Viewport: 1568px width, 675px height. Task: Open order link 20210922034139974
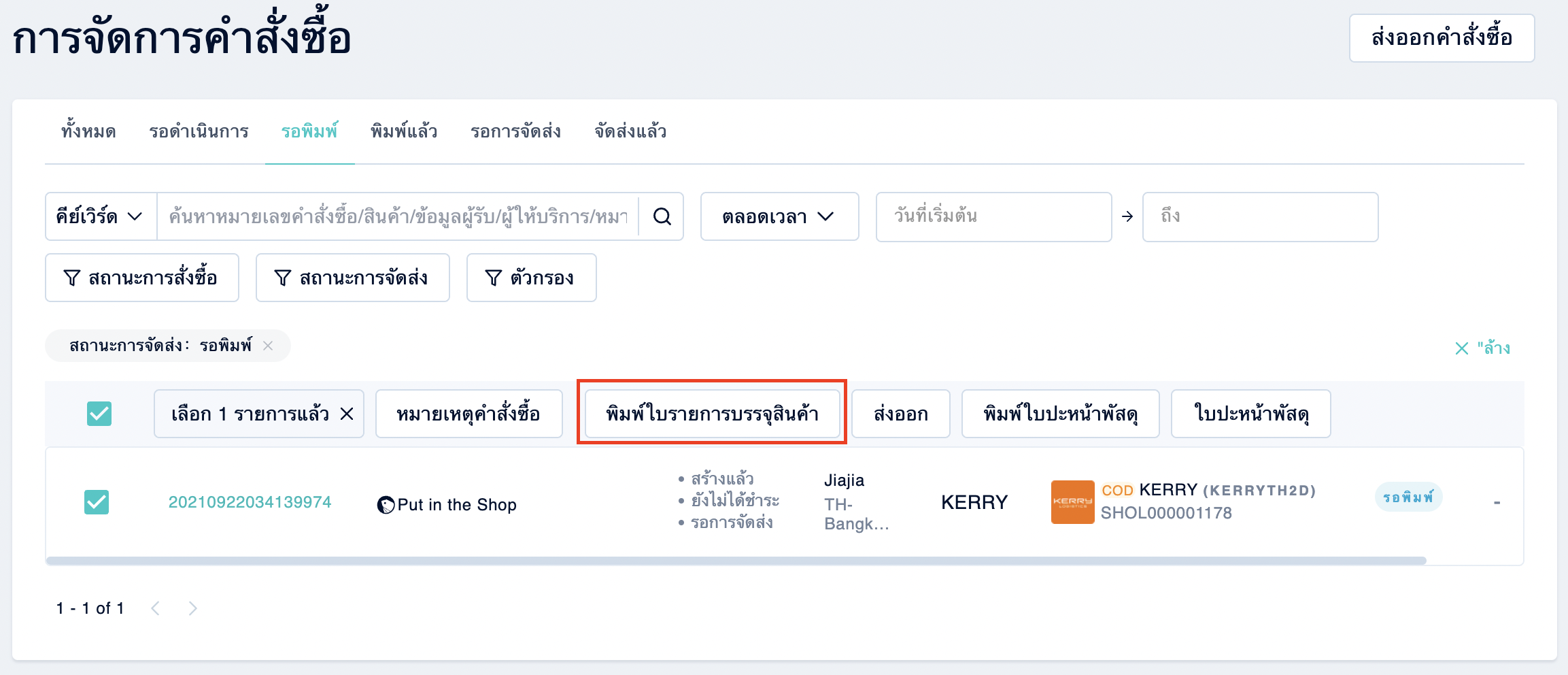[250, 502]
